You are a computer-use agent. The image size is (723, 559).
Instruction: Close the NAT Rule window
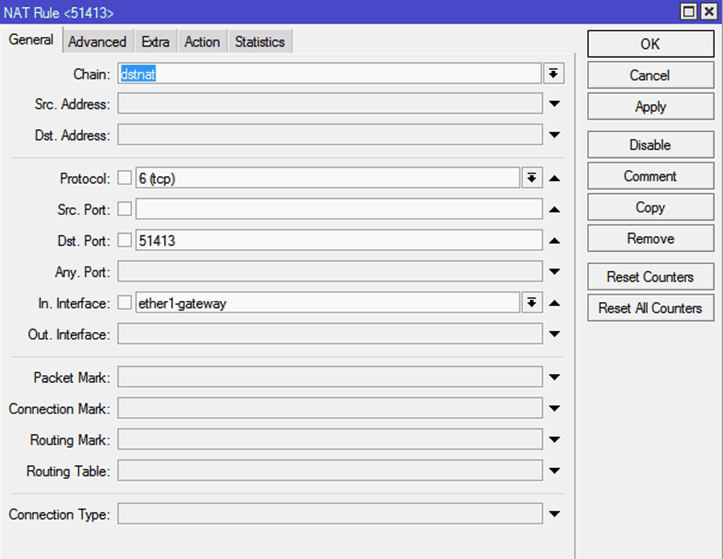(x=708, y=12)
